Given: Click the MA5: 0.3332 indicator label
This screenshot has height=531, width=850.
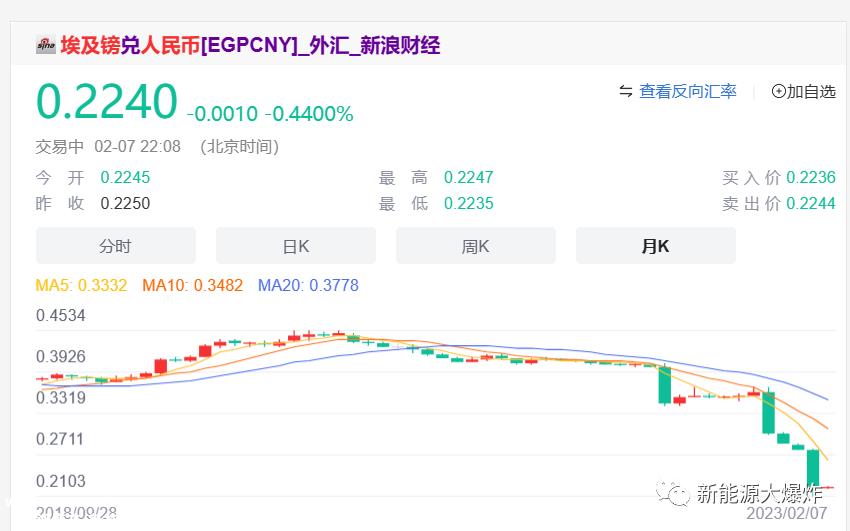Looking at the screenshot, I should 81,285.
